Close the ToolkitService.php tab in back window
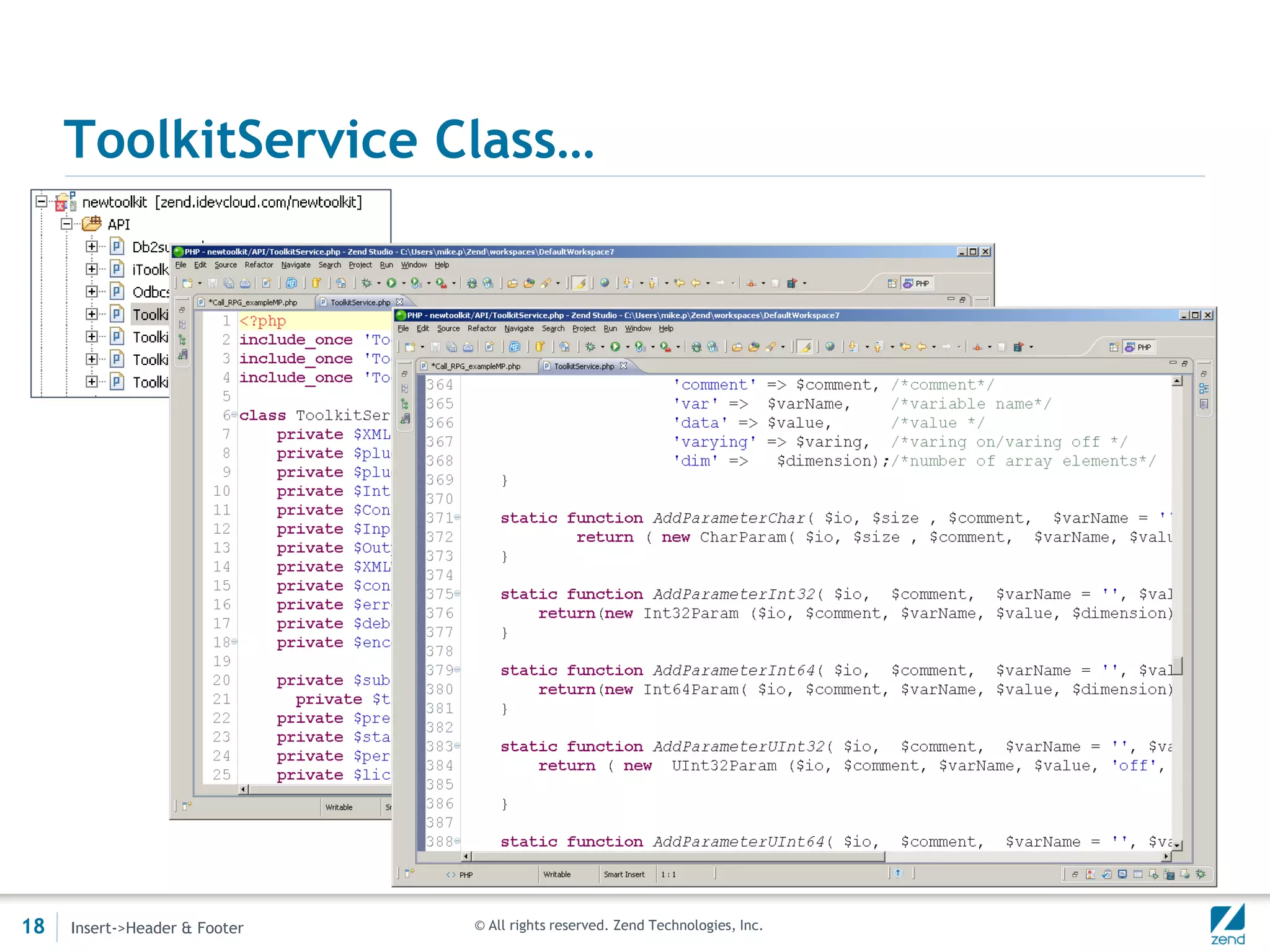Image resolution: width=1270 pixels, height=952 pixels. (399, 302)
